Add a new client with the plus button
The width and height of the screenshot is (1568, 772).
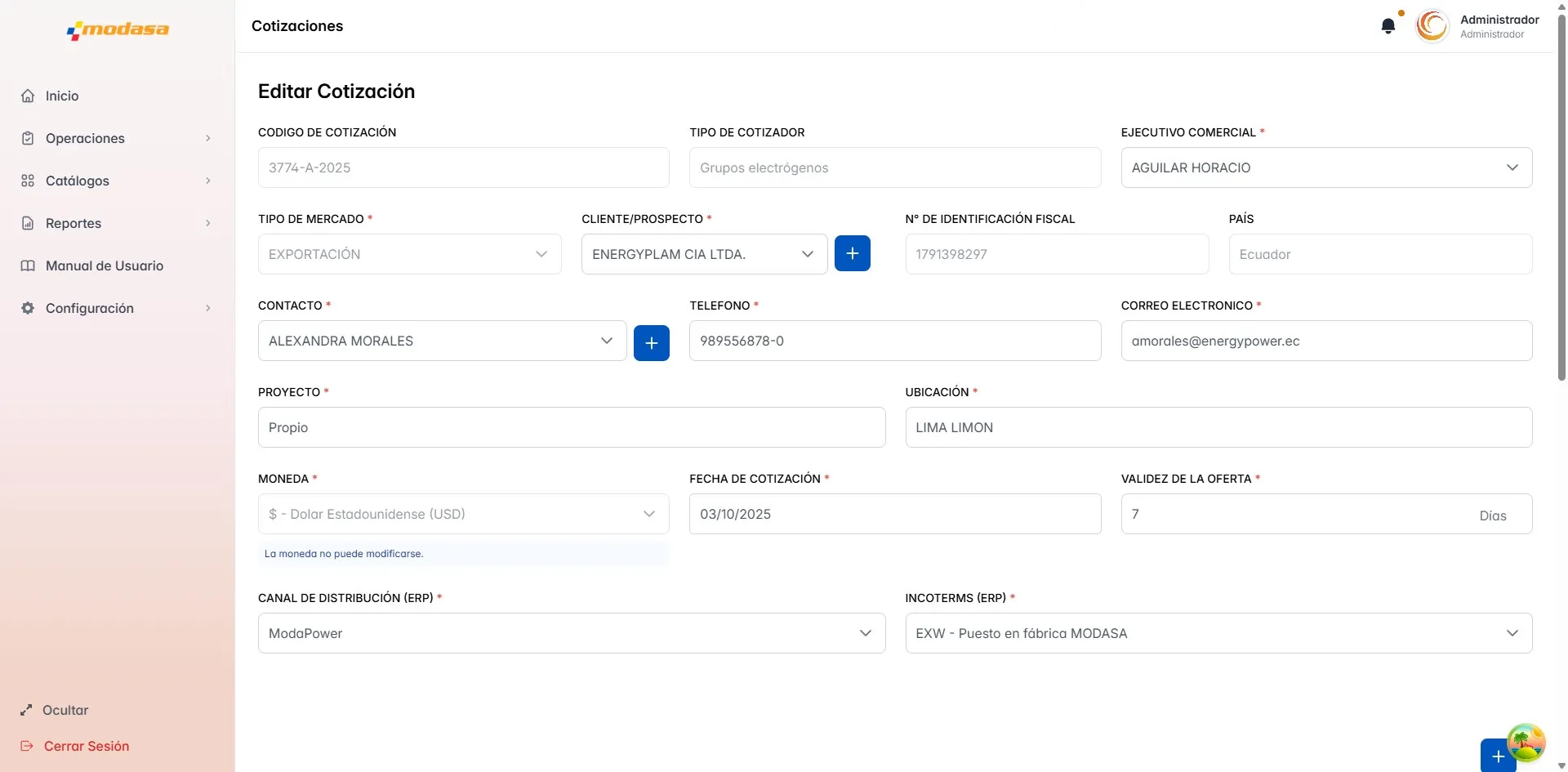(852, 254)
